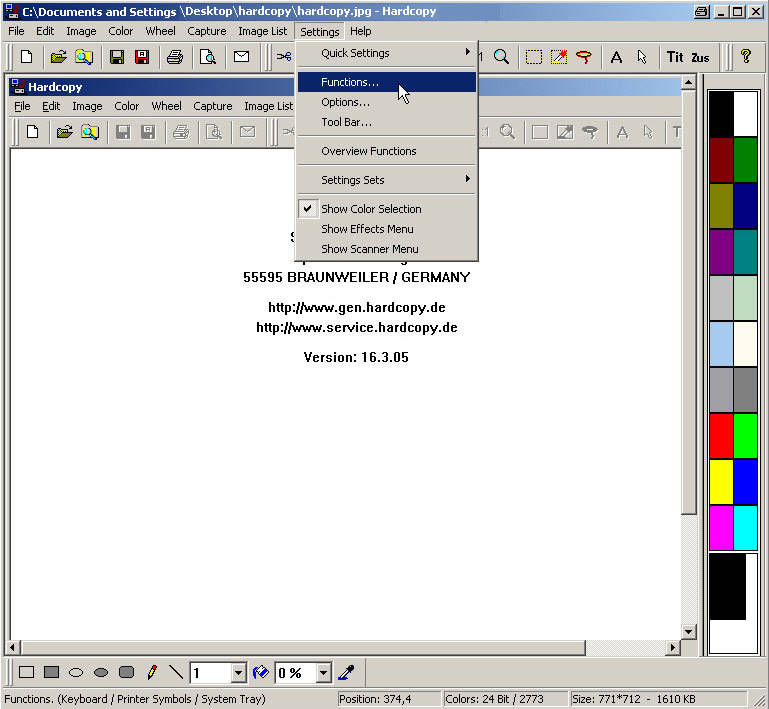The image size is (769, 709).
Task: Pick the cyan color swatch
Action: (x=745, y=527)
